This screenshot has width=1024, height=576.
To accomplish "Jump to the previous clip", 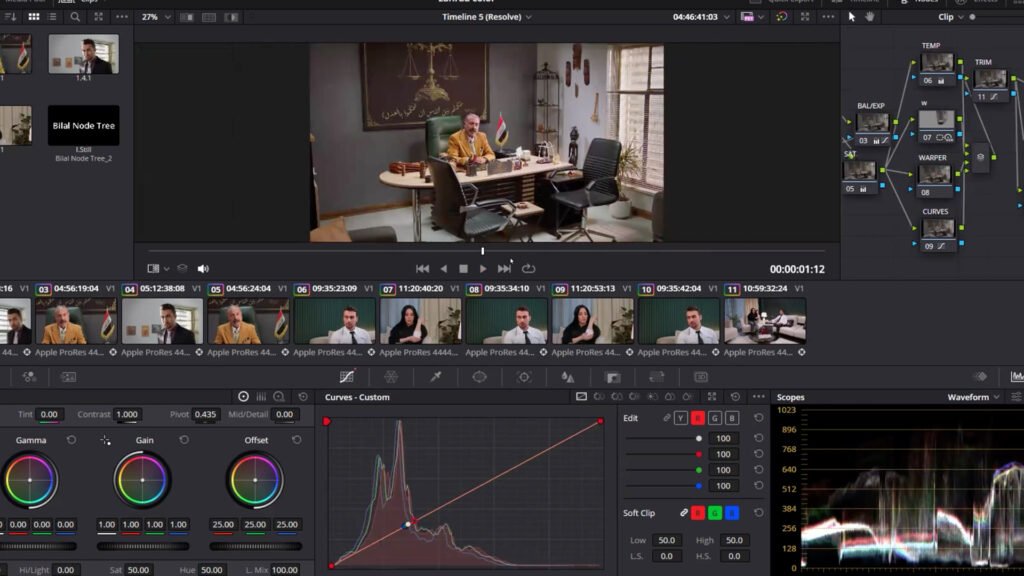I will (423, 268).
